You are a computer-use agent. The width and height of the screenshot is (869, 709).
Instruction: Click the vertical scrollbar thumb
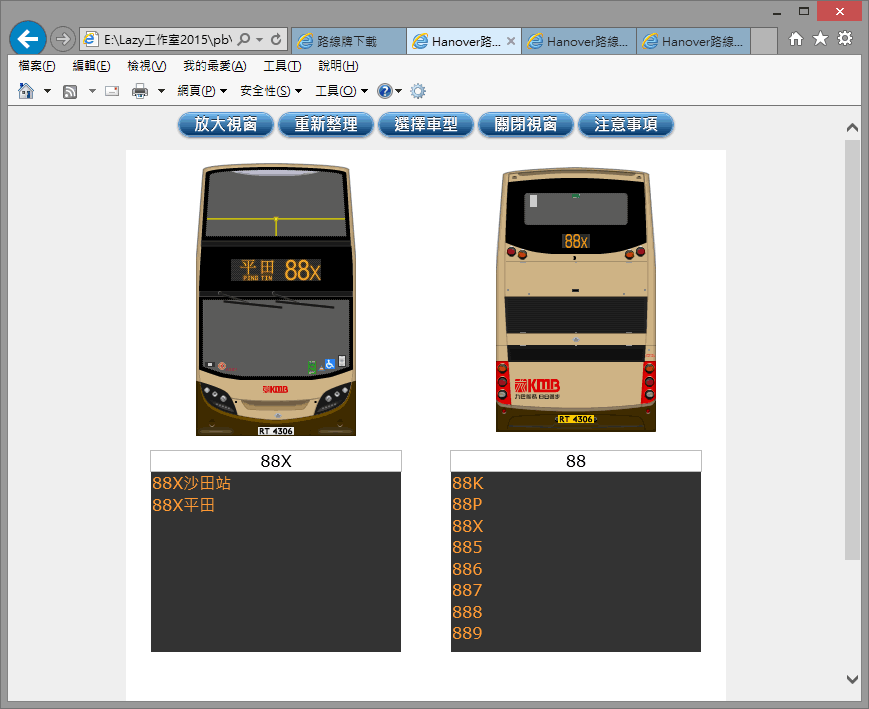(x=852, y=350)
